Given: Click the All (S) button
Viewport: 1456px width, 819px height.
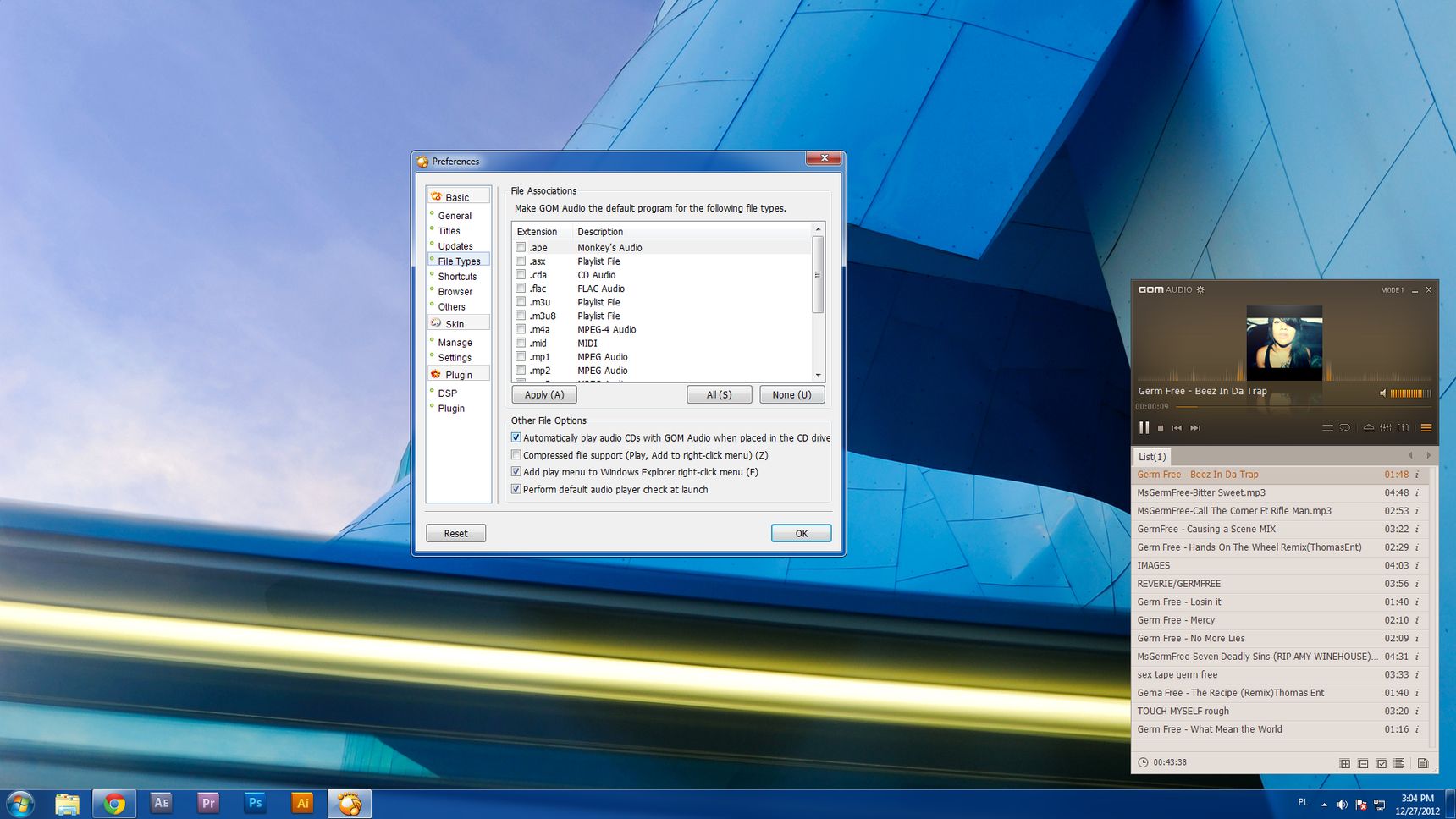Looking at the screenshot, I should click(719, 395).
